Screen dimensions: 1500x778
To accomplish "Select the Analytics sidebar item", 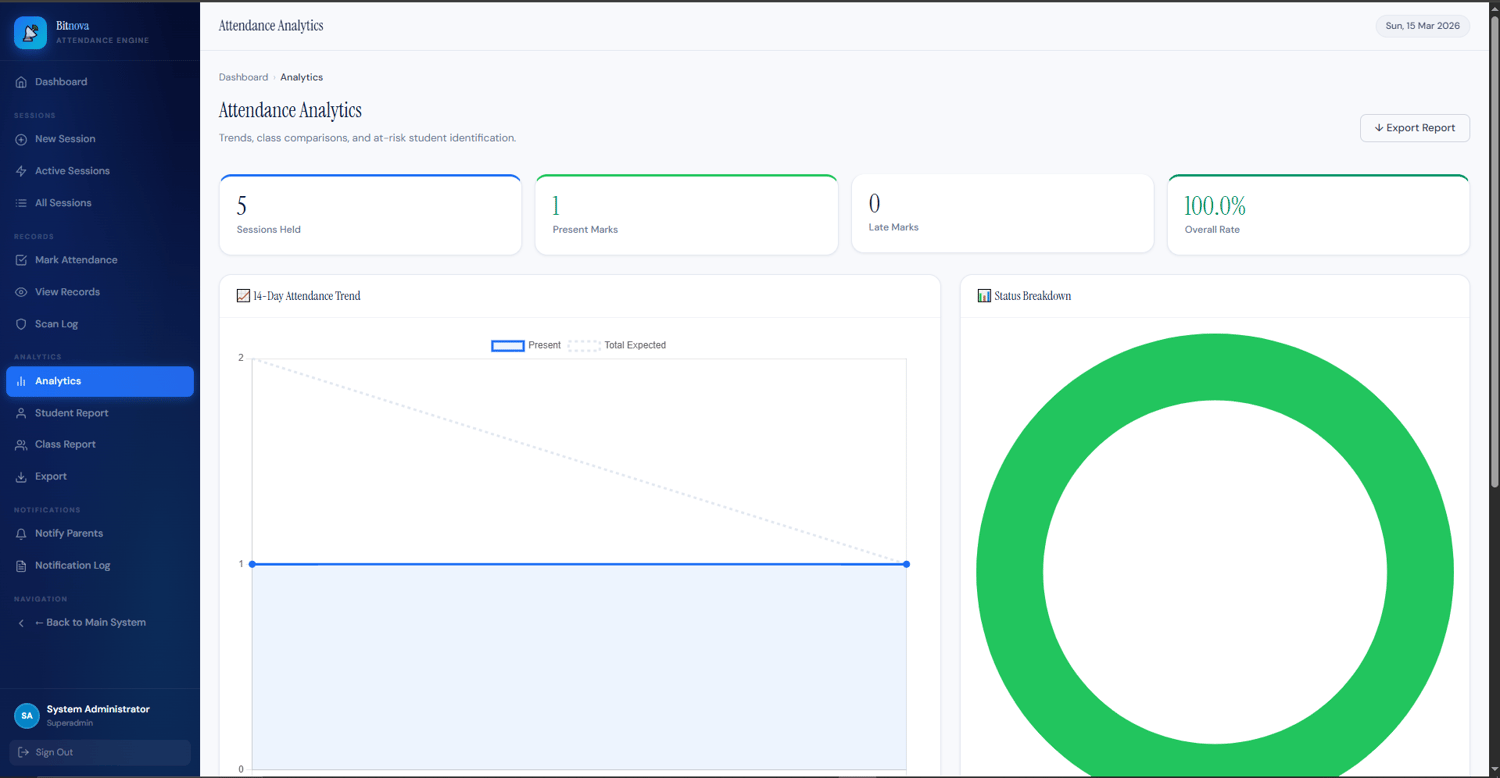I will [x=100, y=381].
